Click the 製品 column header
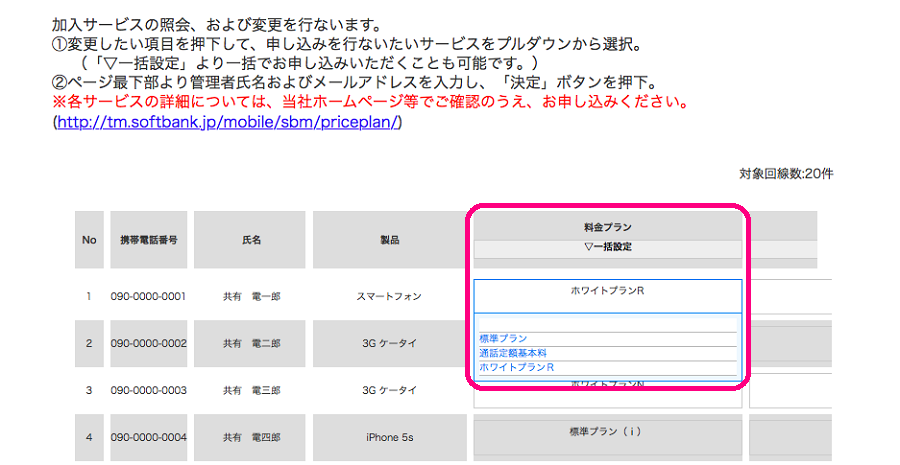Viewport: 900px width, 465px height. (390, 240)
